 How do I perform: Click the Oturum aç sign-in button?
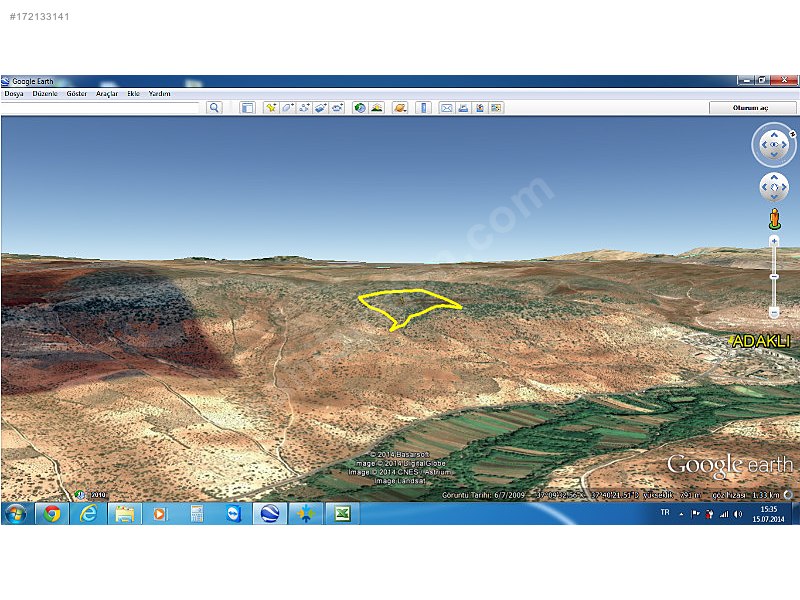point(753,108)
